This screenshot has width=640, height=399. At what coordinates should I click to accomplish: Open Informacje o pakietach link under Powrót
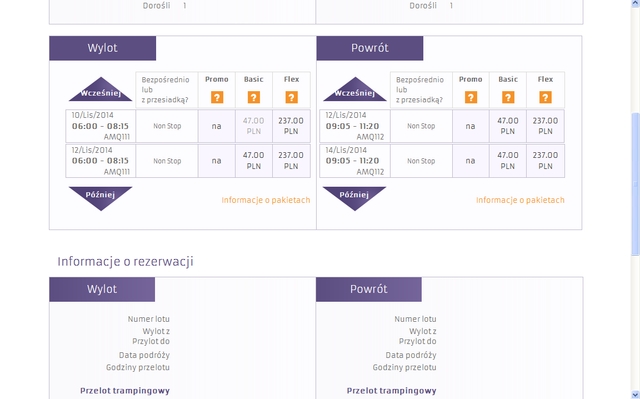pos(520,200)
